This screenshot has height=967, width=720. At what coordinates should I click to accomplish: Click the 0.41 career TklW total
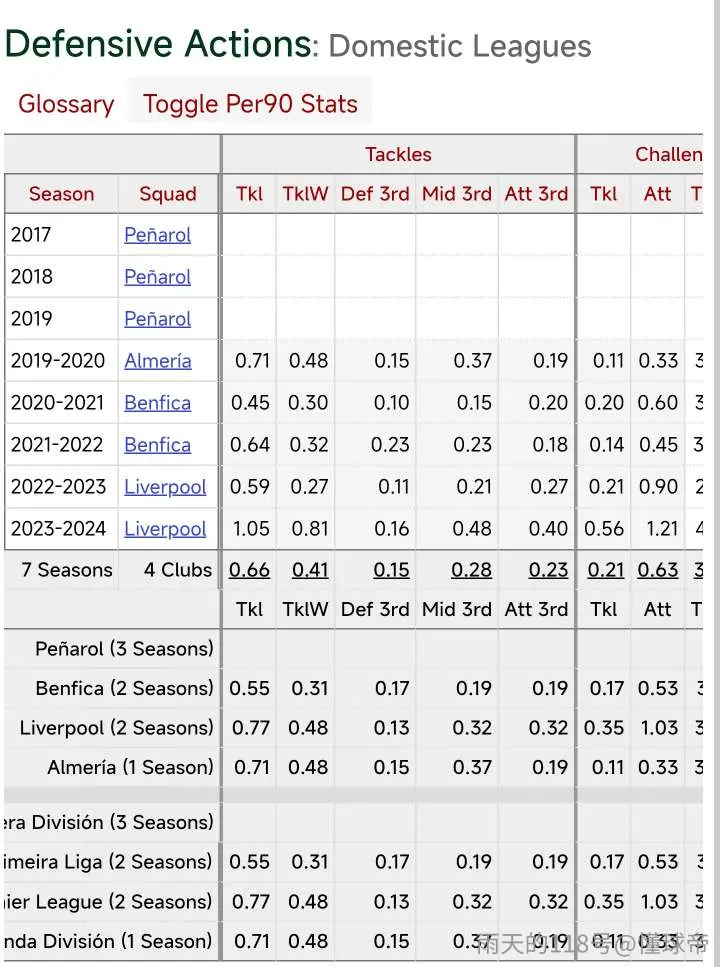click(310, 570)
